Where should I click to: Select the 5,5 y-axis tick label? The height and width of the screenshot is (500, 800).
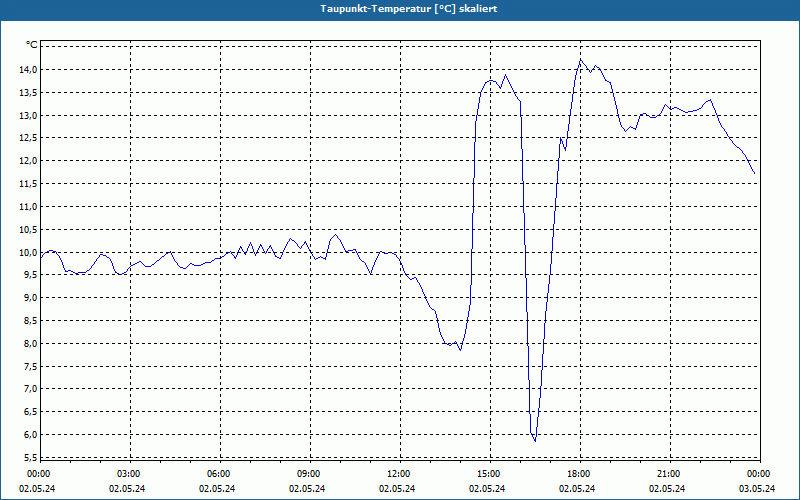[32, 457]
